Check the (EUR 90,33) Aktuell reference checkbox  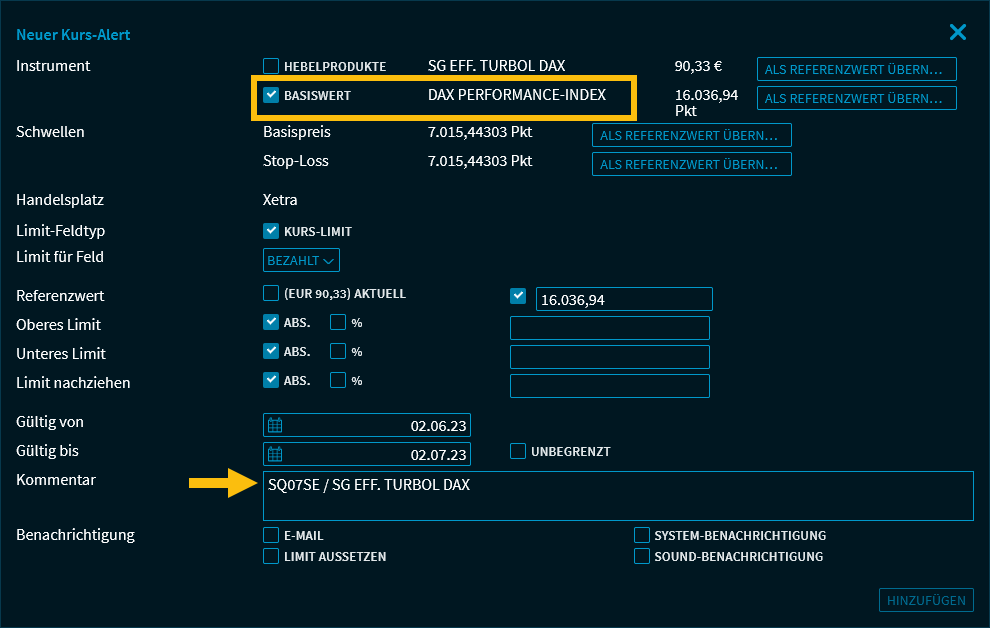pyautogui.click(x=271, y=294)
